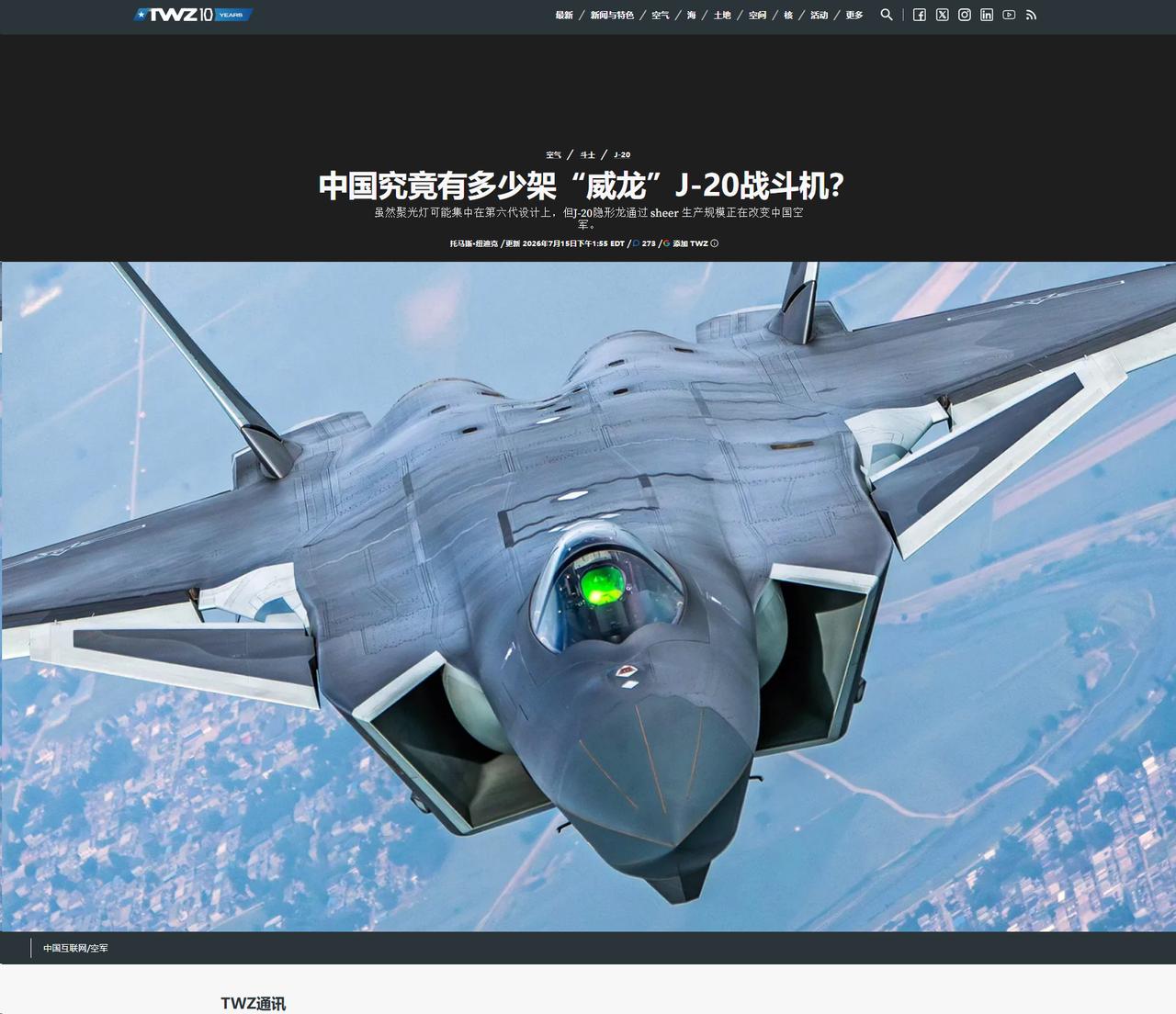The width and height of the screenshot is (1176, 1014).
Task: Open the search magnifier icon
Action: pos(887,15)
